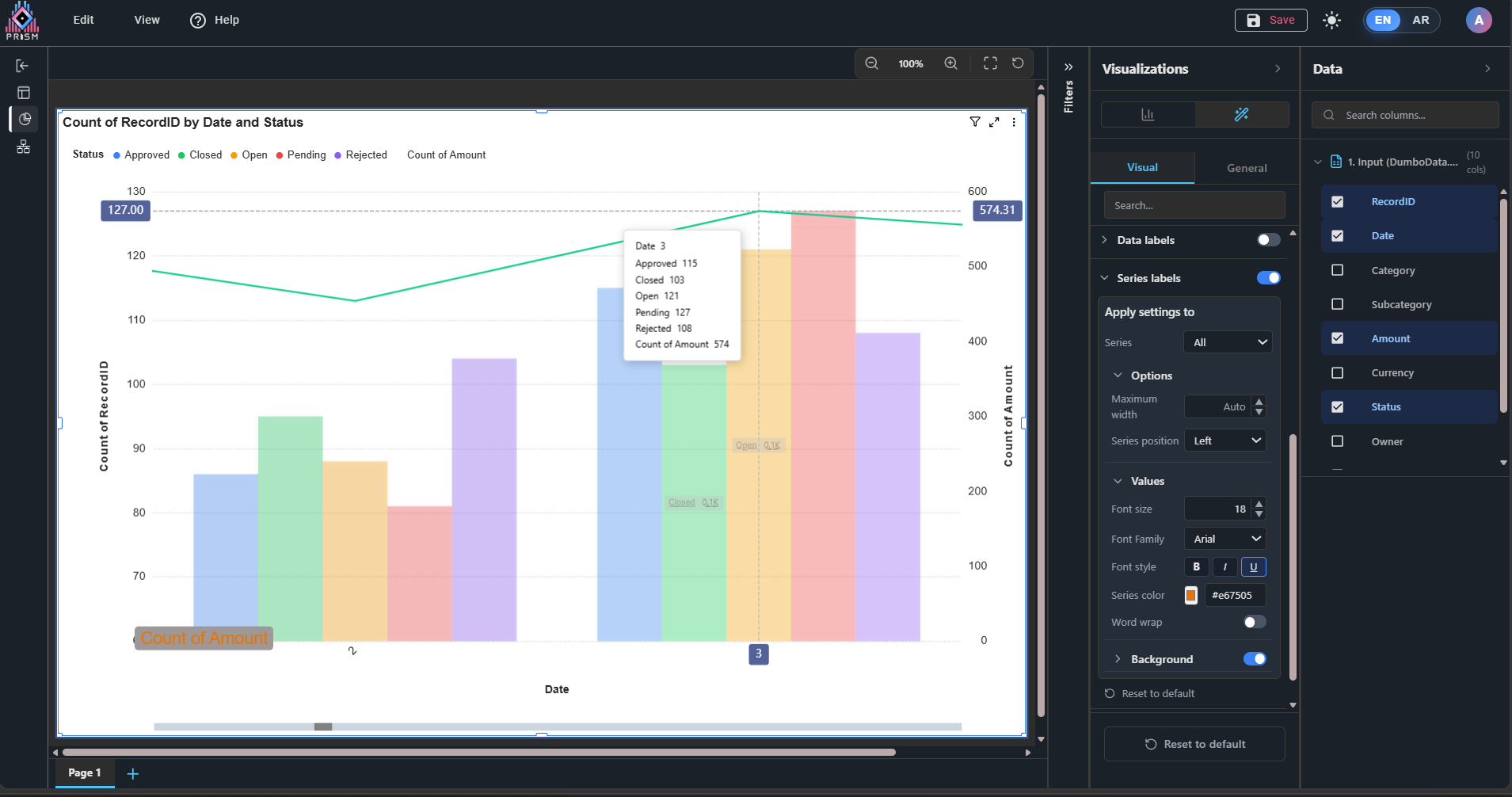Collapse the Options section
1512x797 pixels.
[1118, 376]
